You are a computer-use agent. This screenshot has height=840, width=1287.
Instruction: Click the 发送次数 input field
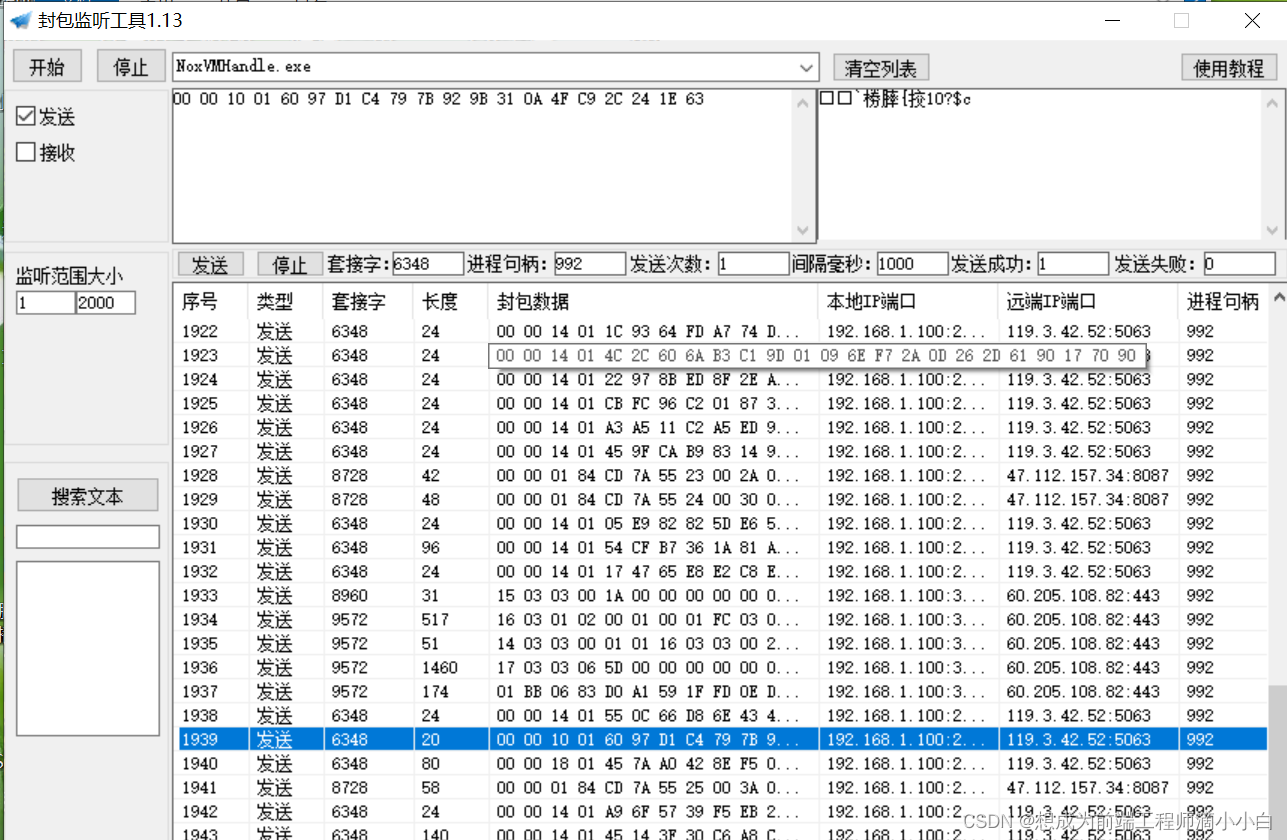pyautogui.click(x=753, y=264)
